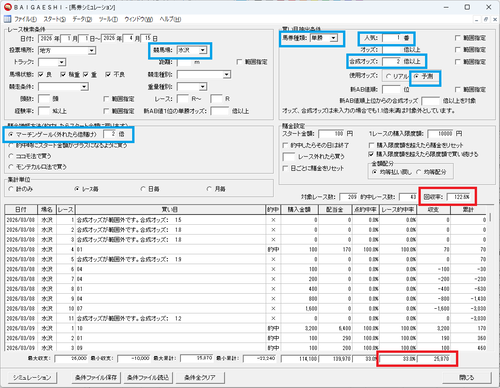Select the ココモ法で買う radio button
500x388 pixels.
click(11, 156)
